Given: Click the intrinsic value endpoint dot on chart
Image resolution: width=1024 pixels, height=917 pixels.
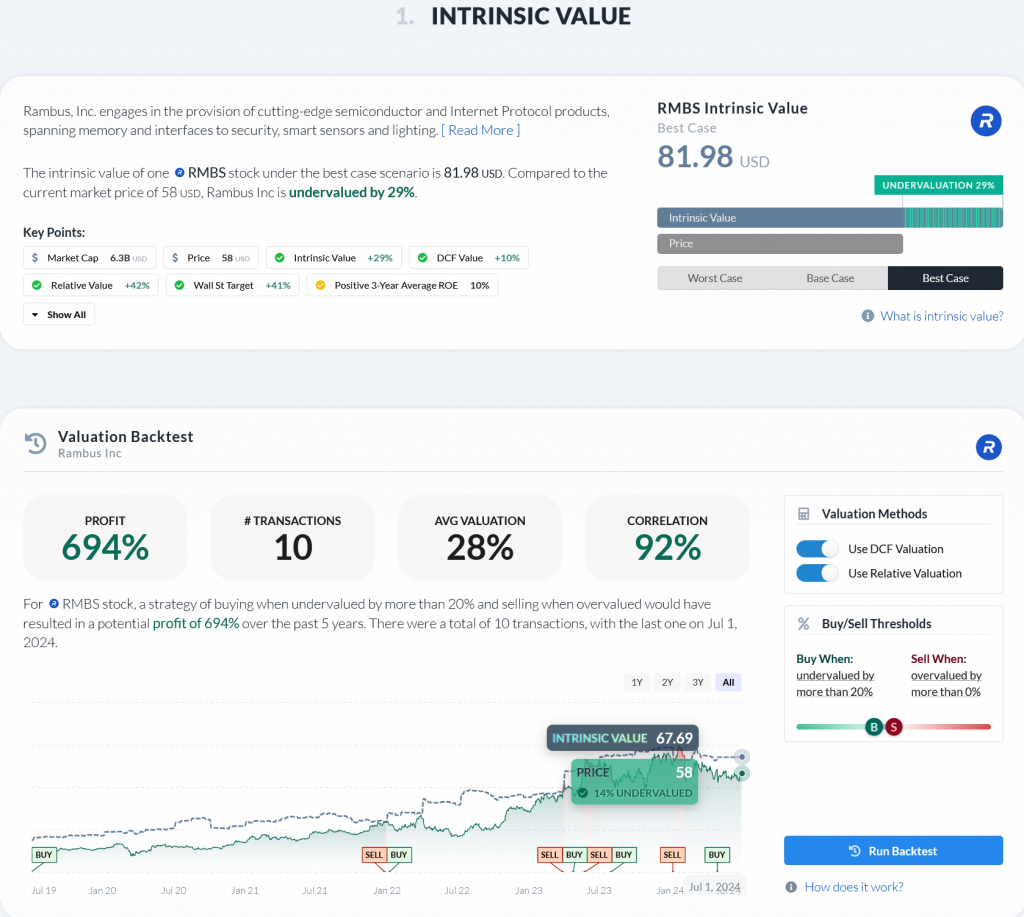Looking at the screenshot, I should pyautogui.click(x=741, y=757).
